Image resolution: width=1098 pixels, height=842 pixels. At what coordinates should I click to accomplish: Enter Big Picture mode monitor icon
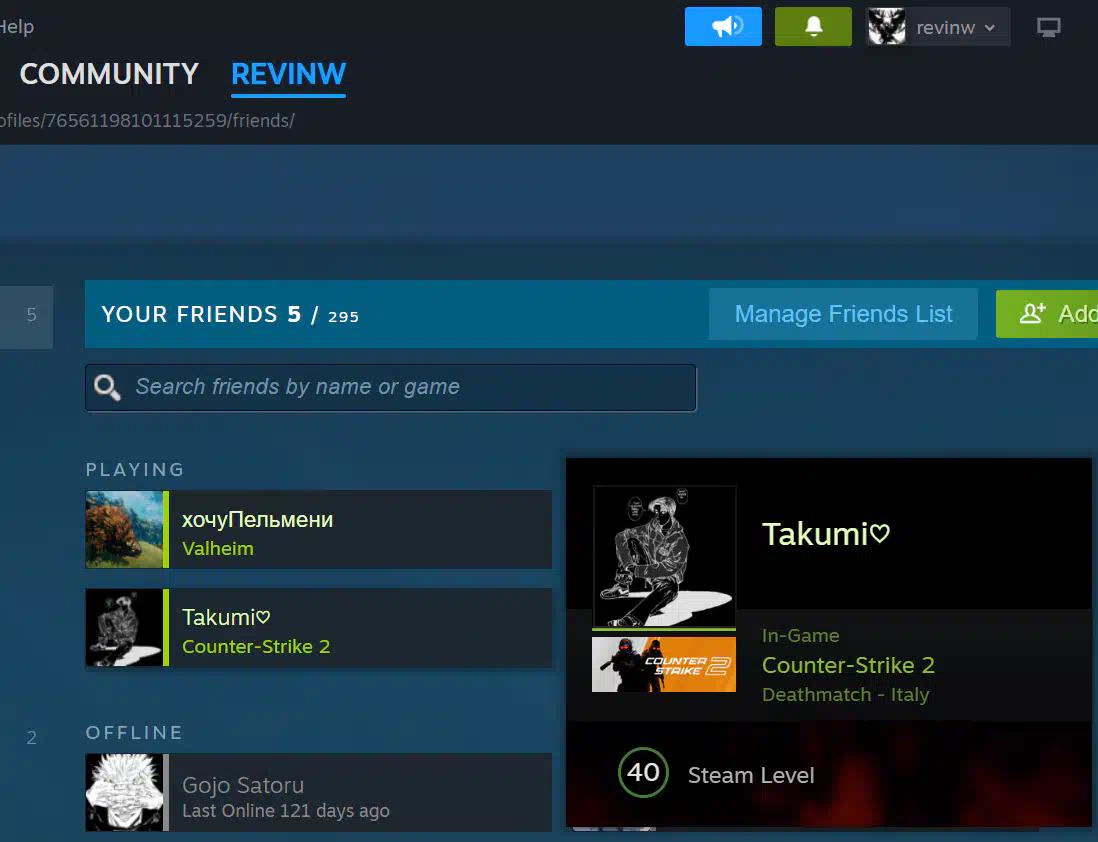tap(1048, 27)
